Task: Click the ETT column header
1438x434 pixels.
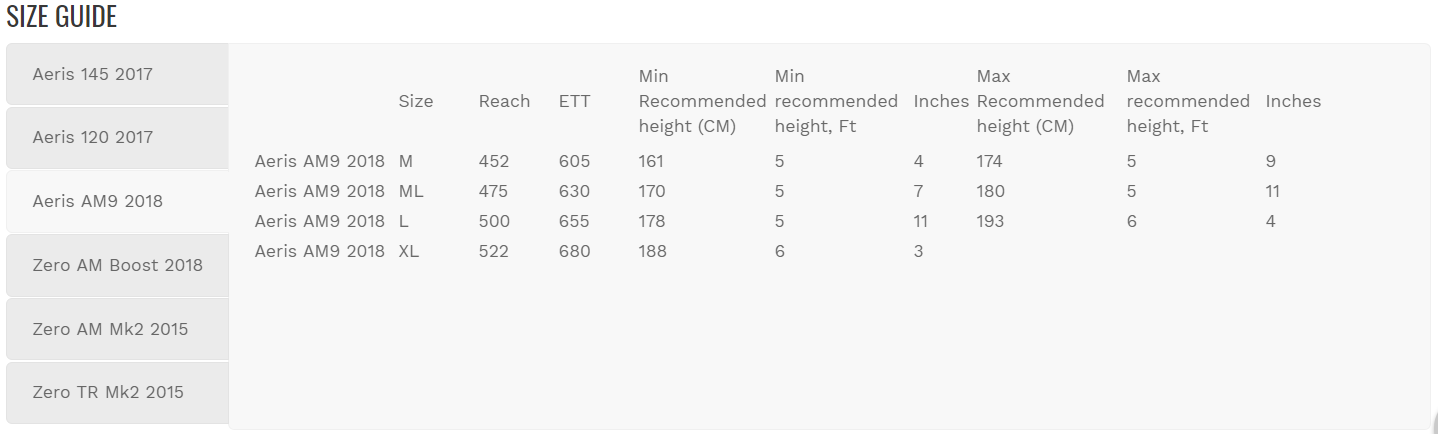Action: (x=574, y=101)
